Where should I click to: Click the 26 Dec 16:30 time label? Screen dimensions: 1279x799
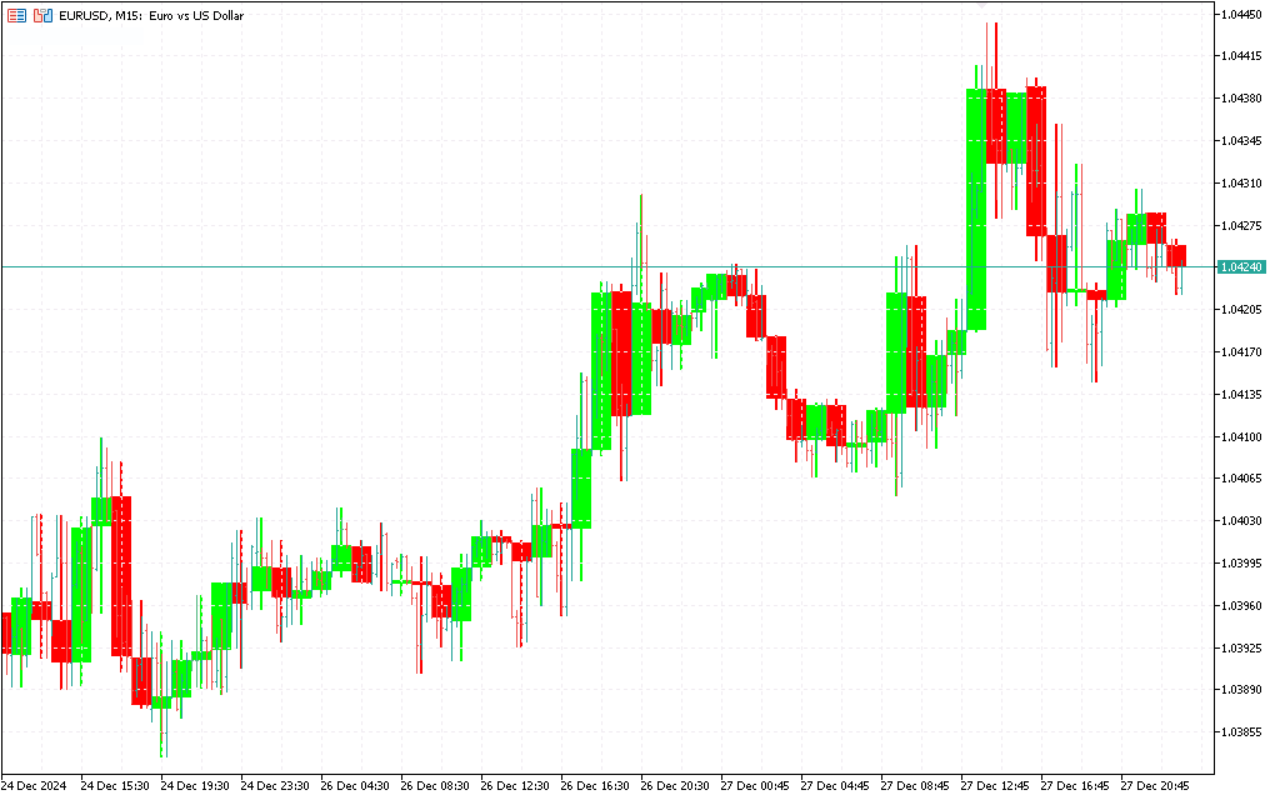pyautogui.click(x=595, y=786)
